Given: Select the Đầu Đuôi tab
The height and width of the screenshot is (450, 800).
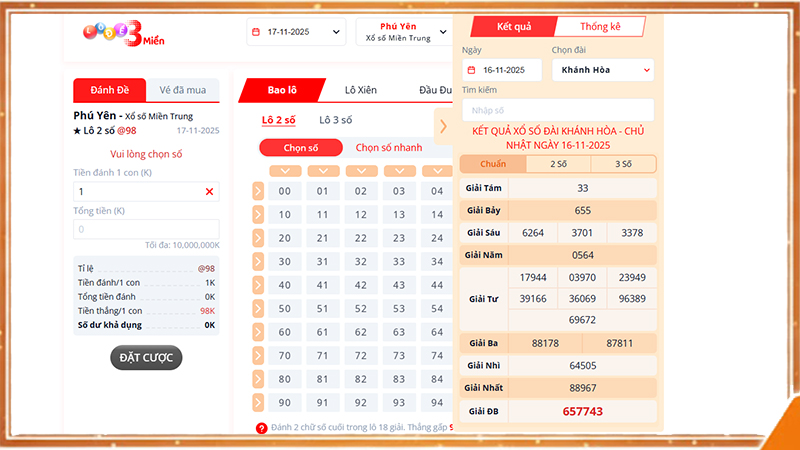Looking at the screenshot, I should click(435, 90).
